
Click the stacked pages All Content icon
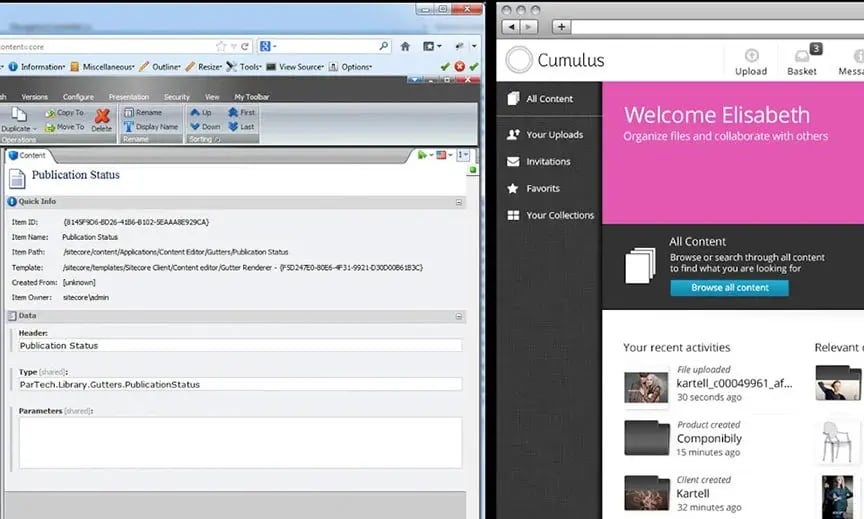(x=640, y=266)
